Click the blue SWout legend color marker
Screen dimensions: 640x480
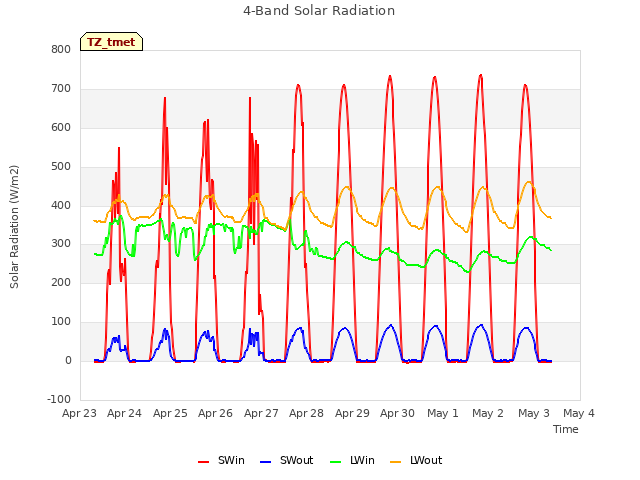[x=265, y=462]
